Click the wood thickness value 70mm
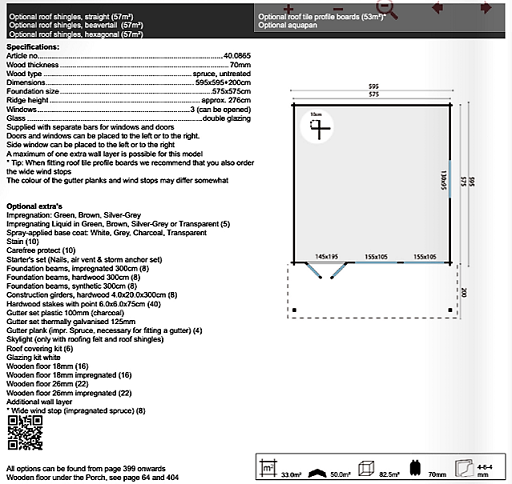512x484 pixels. point(240,65)
